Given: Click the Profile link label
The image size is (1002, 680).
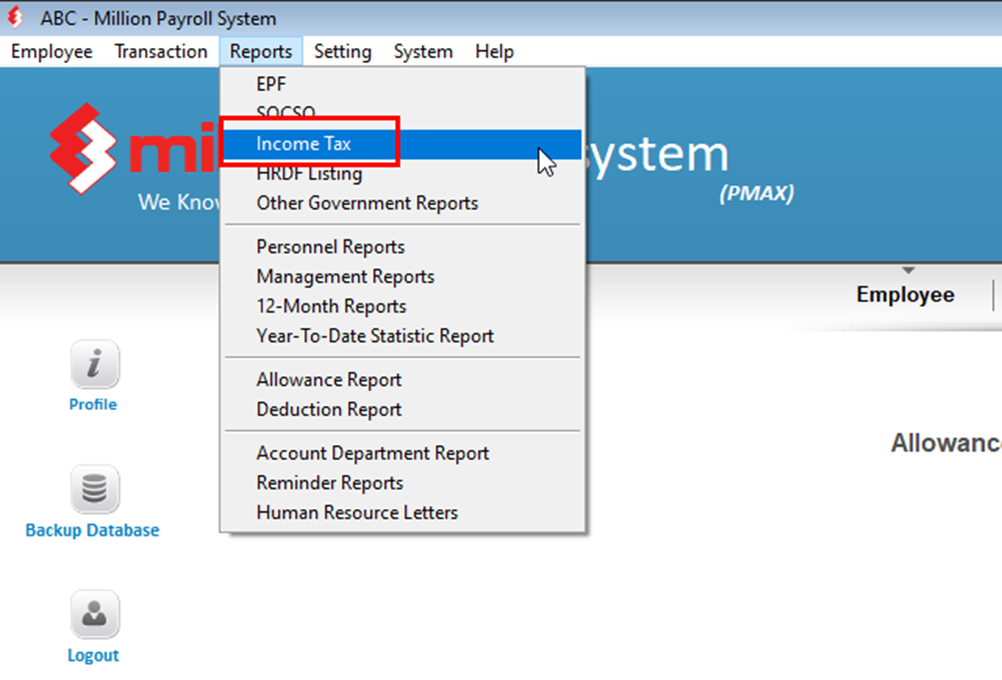Looking at the screenshot, I should coord(93,405).
